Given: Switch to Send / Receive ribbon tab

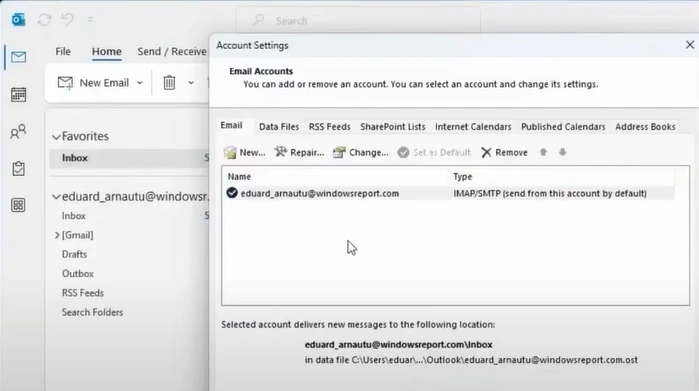Looking at the screenshot, I should click(x=172, y=52).
